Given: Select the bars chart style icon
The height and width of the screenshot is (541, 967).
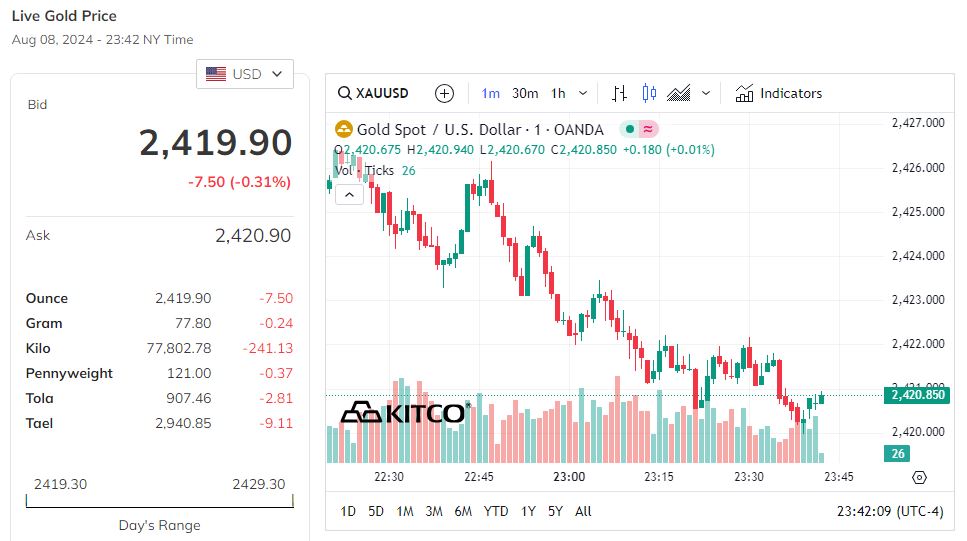Looking at the screenshot, I should (x=620, y=93).
